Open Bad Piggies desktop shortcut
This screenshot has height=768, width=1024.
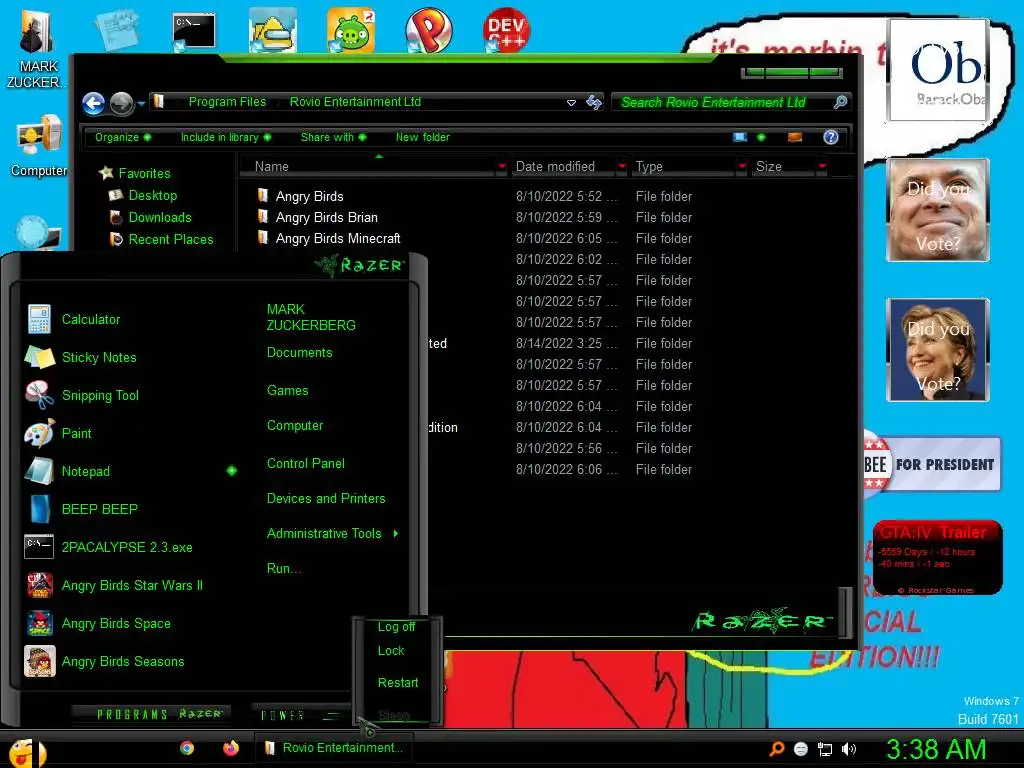[x=351, y=30]
